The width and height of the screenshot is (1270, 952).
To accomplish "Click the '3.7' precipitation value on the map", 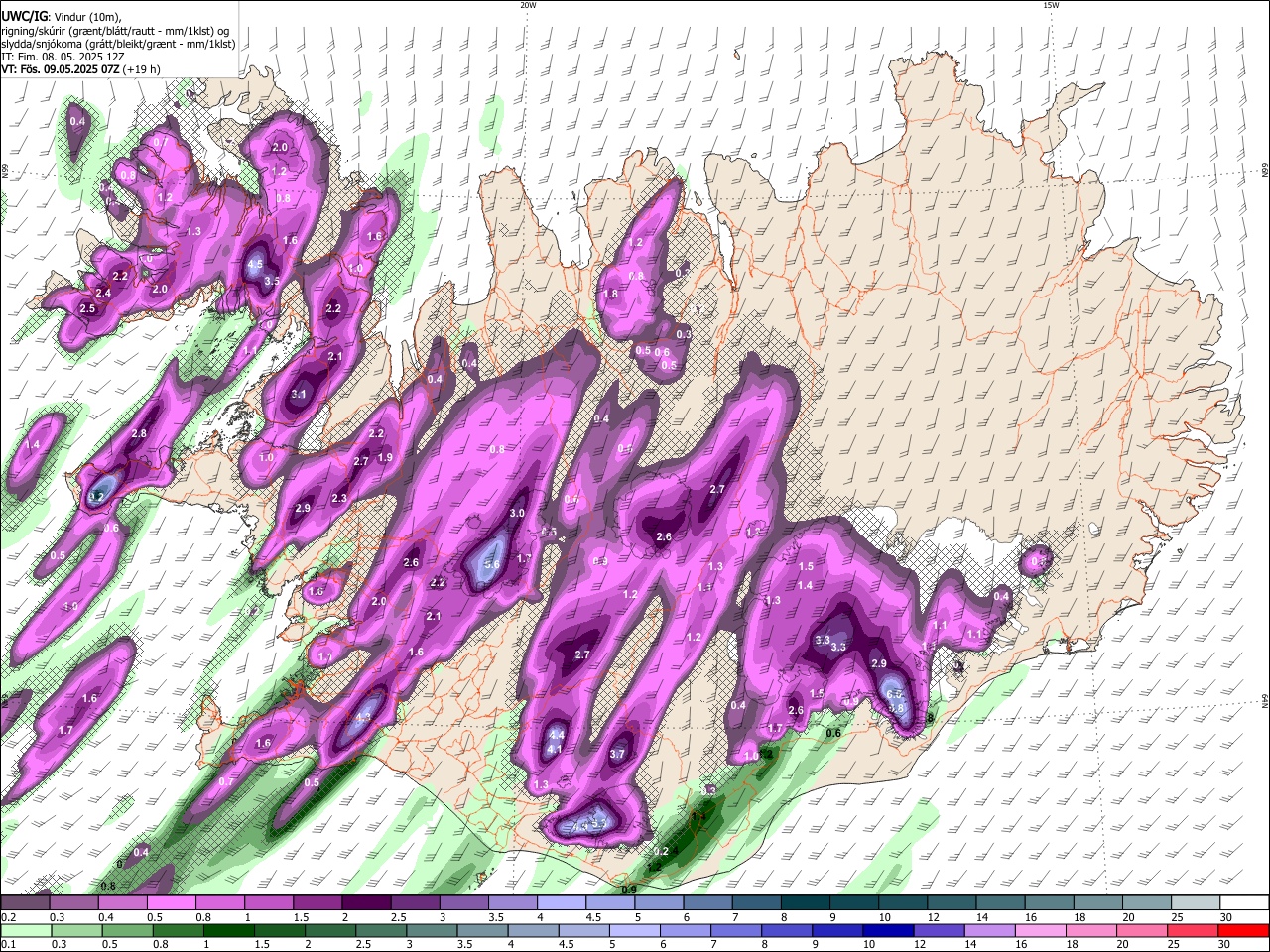I will click(617, 754).
